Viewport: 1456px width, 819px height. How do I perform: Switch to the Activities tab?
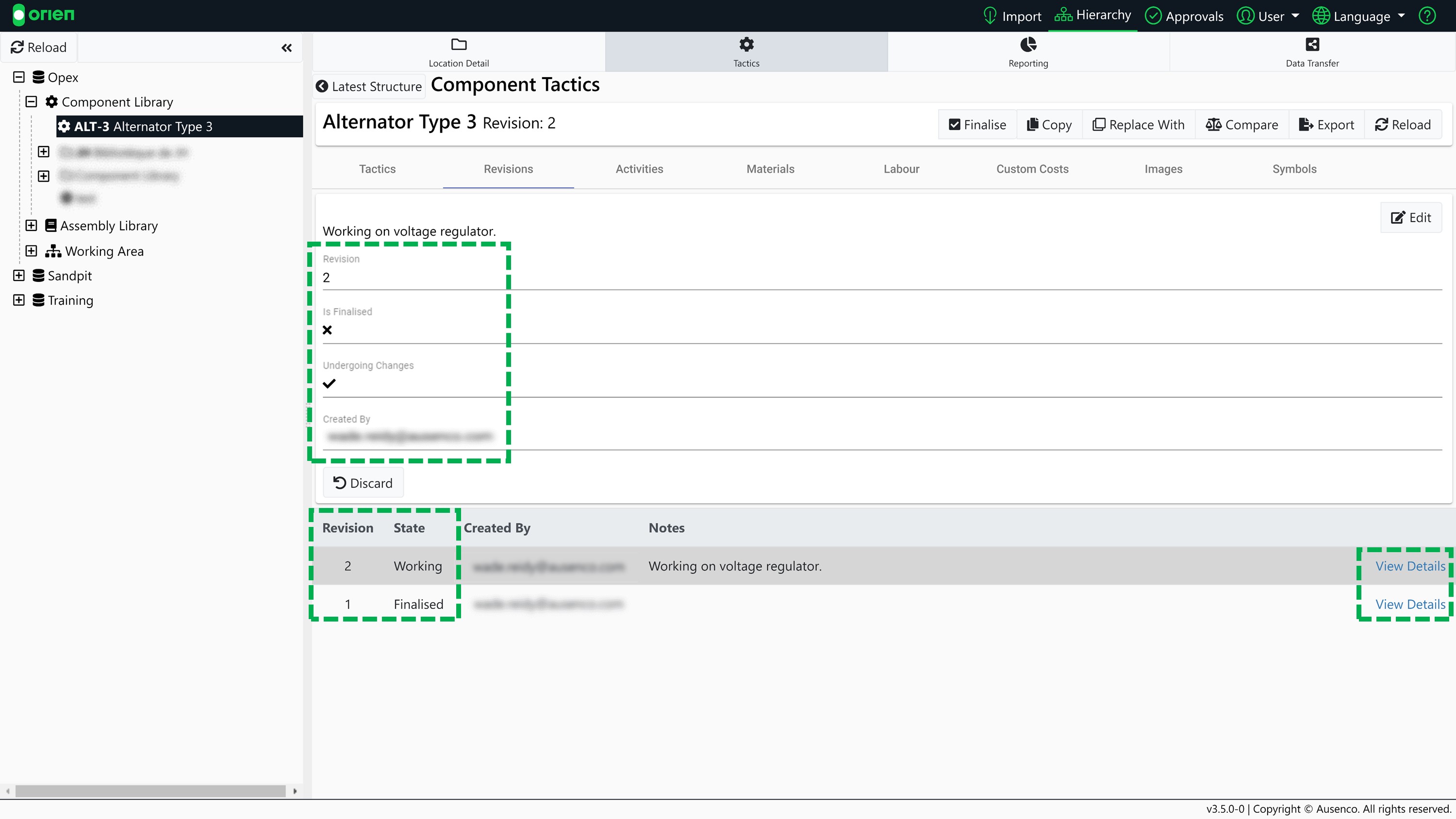[639, 169]
